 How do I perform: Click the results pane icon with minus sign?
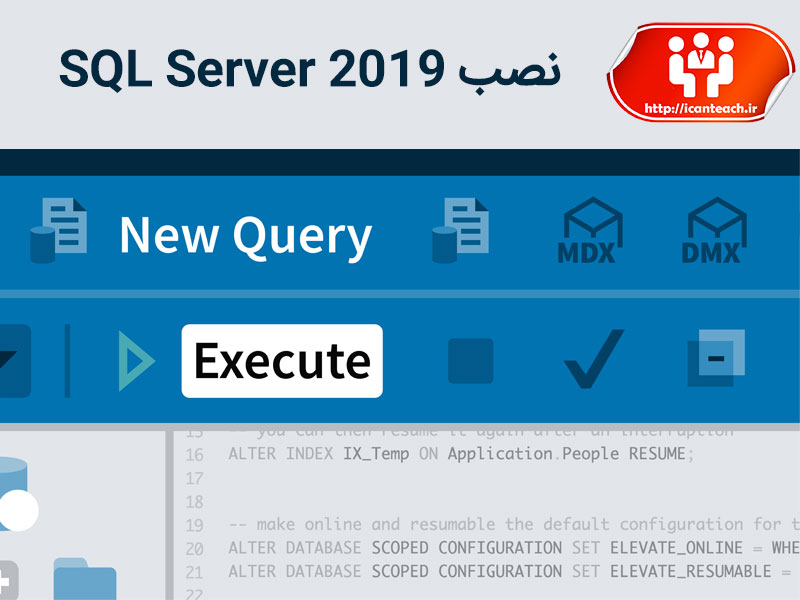tap(716, 358)
